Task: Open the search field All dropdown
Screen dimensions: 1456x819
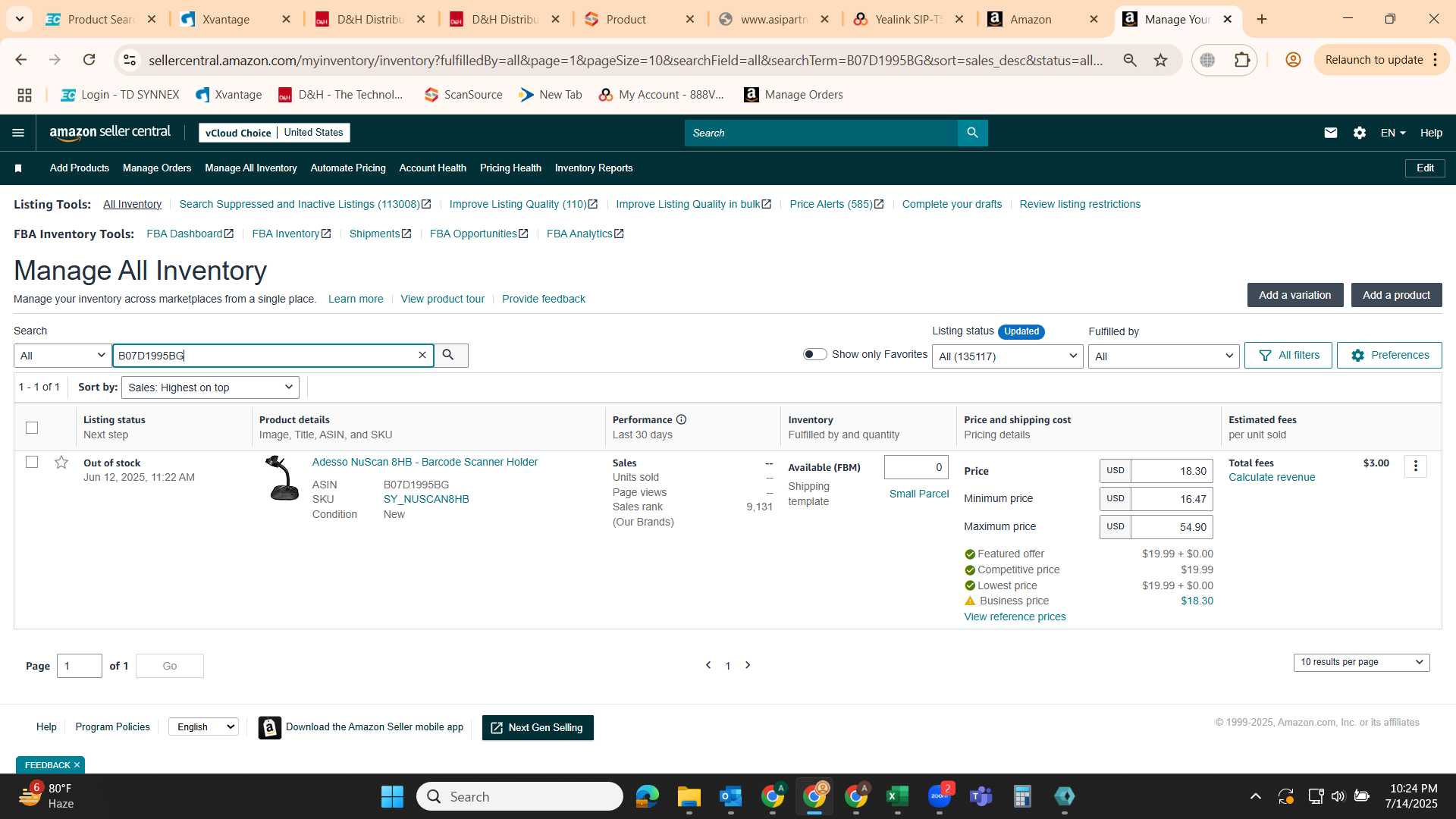Action: tap(63, 356)
